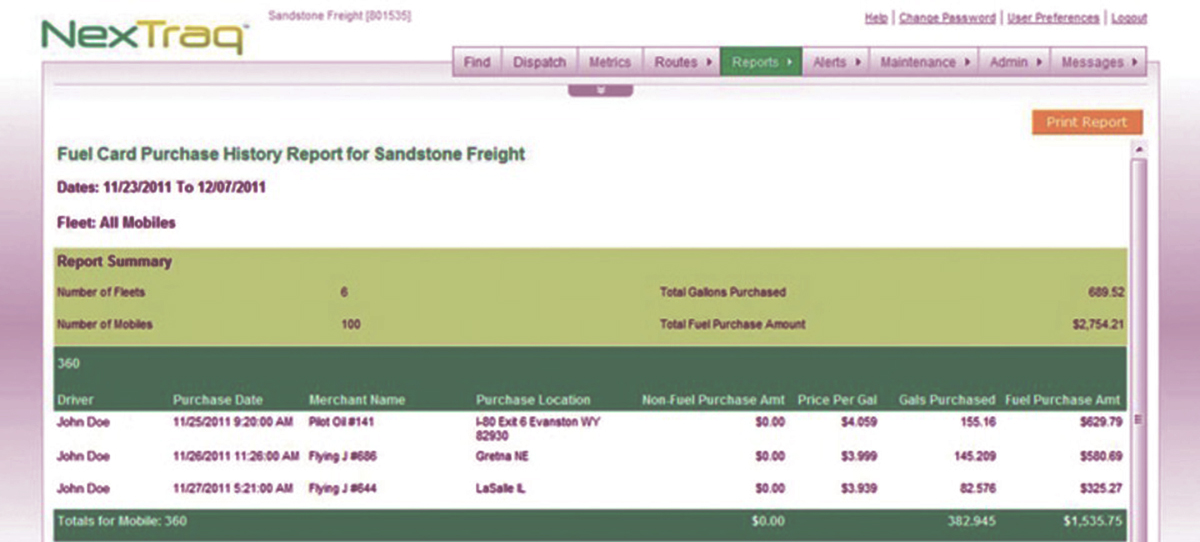
Task: Click the Purchase Date column header
Action: coord(218,400)
